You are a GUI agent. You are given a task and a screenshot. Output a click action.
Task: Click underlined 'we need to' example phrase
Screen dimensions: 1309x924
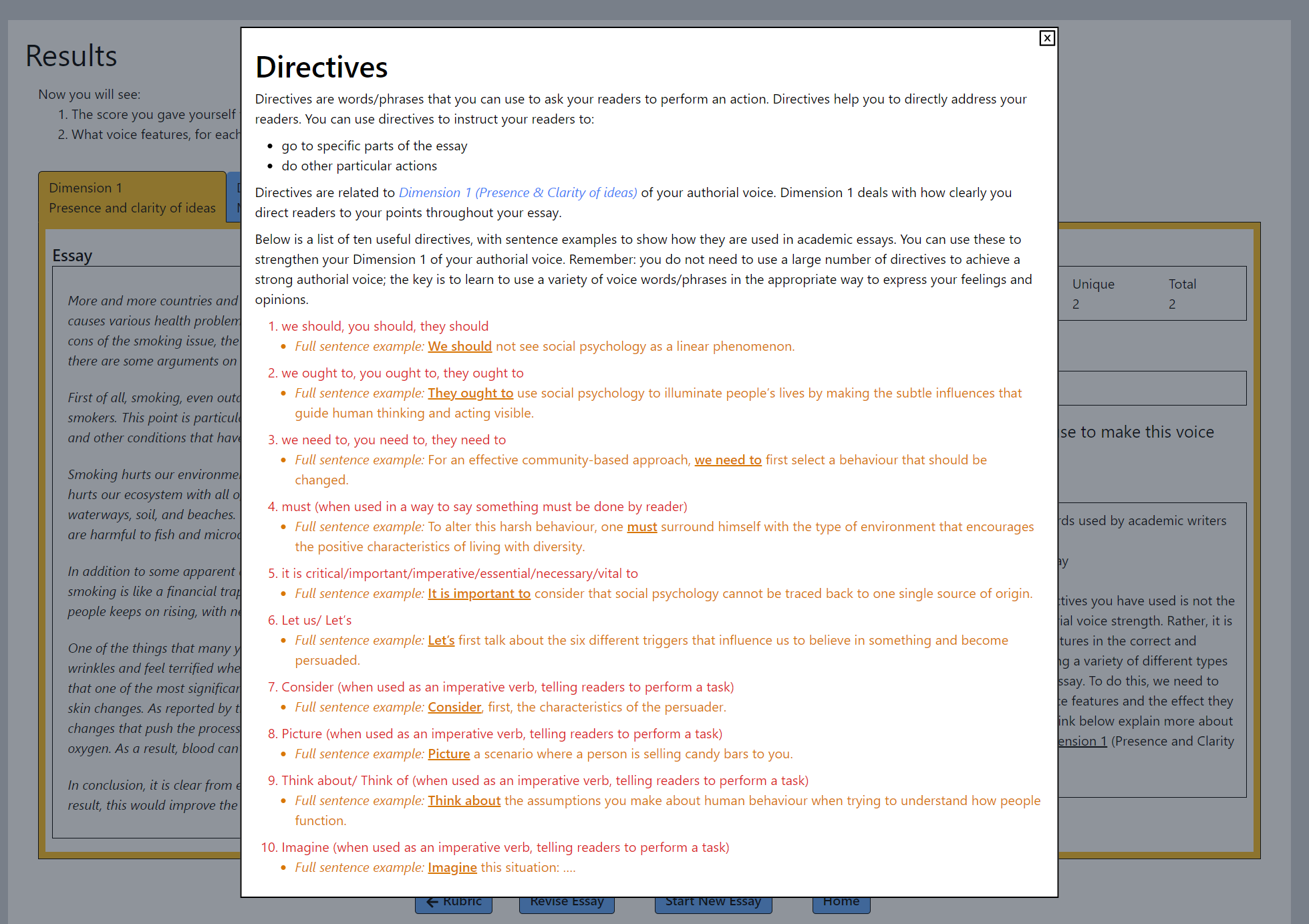tap(728, 460)
